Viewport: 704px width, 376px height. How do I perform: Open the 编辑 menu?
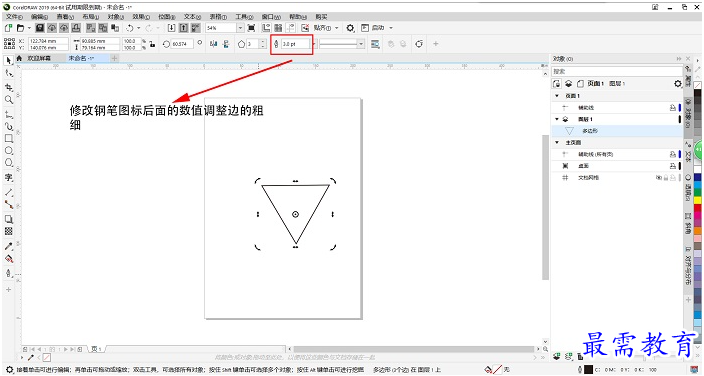click(39, 17)
